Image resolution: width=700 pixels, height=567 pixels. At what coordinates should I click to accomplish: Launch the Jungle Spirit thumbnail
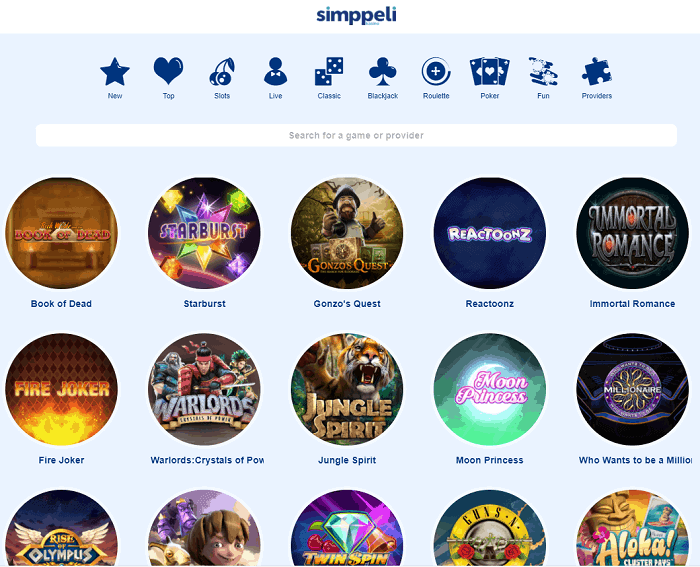347,389
